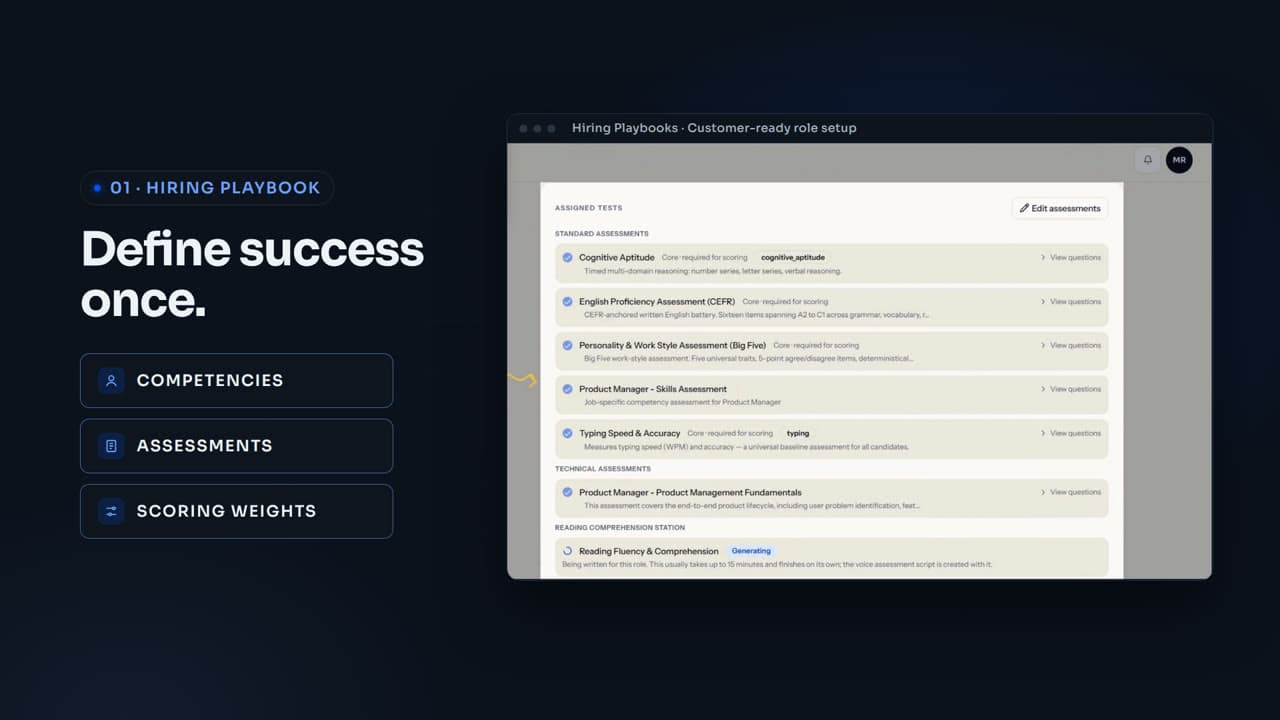This screenshot has width=1280, height=720.
Task: Toggle the Product Manager - Skills Assessment check circle
Action: [x=567, y=389]
